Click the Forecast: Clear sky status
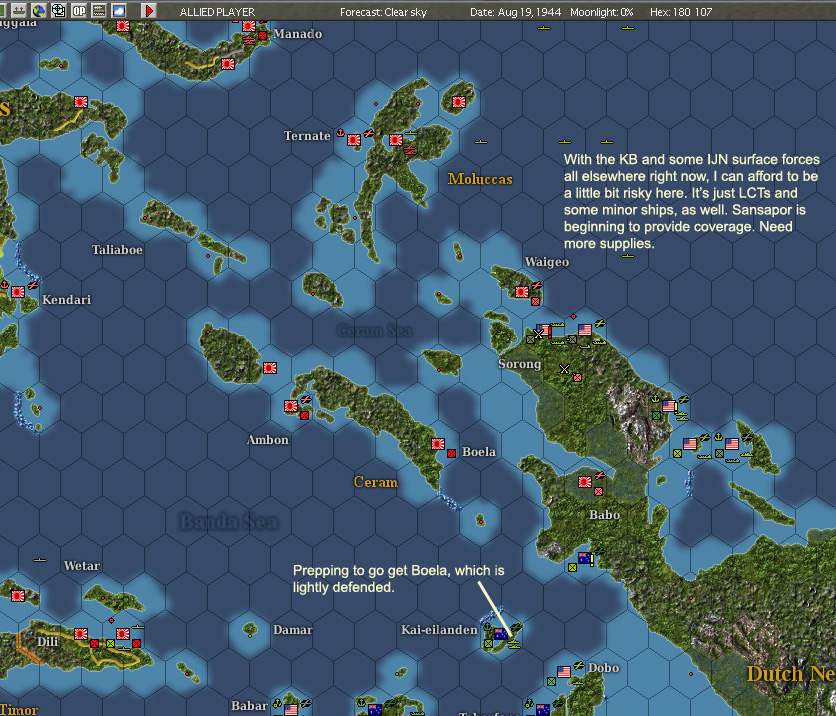 [383, 12]
